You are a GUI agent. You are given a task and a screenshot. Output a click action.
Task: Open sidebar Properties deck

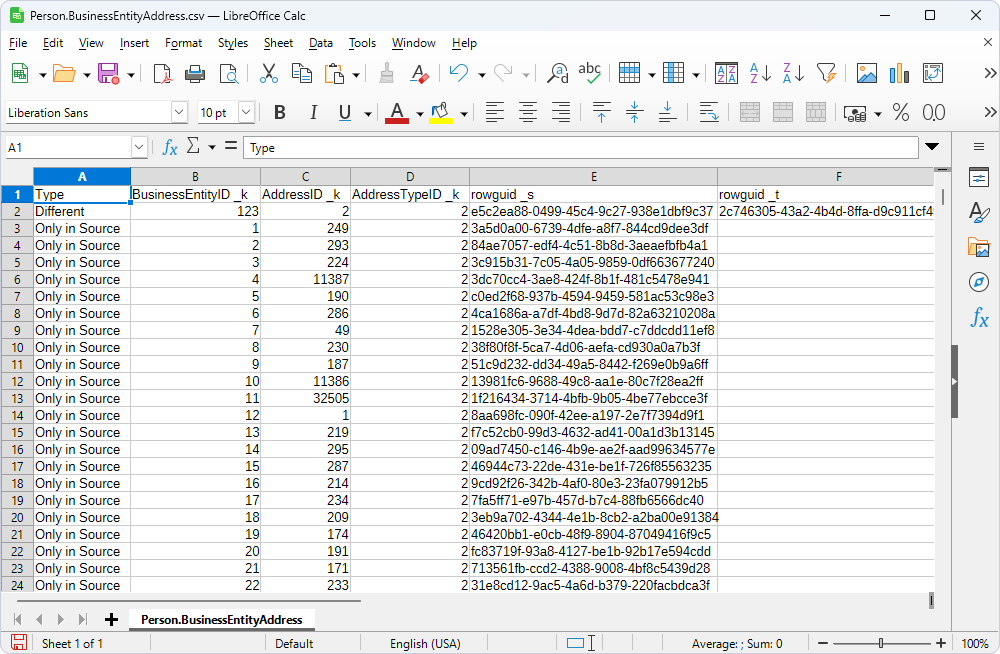[978, 177]
